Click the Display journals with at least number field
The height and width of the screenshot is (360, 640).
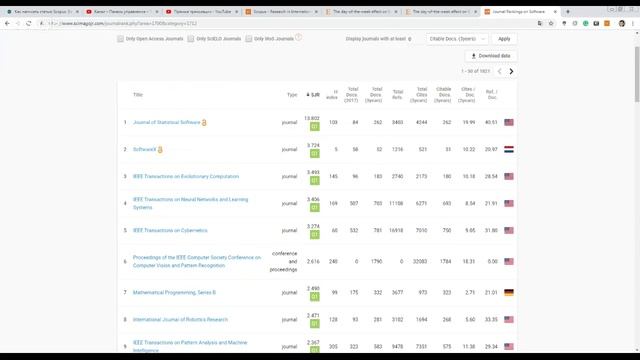click(x=410, y=39)
